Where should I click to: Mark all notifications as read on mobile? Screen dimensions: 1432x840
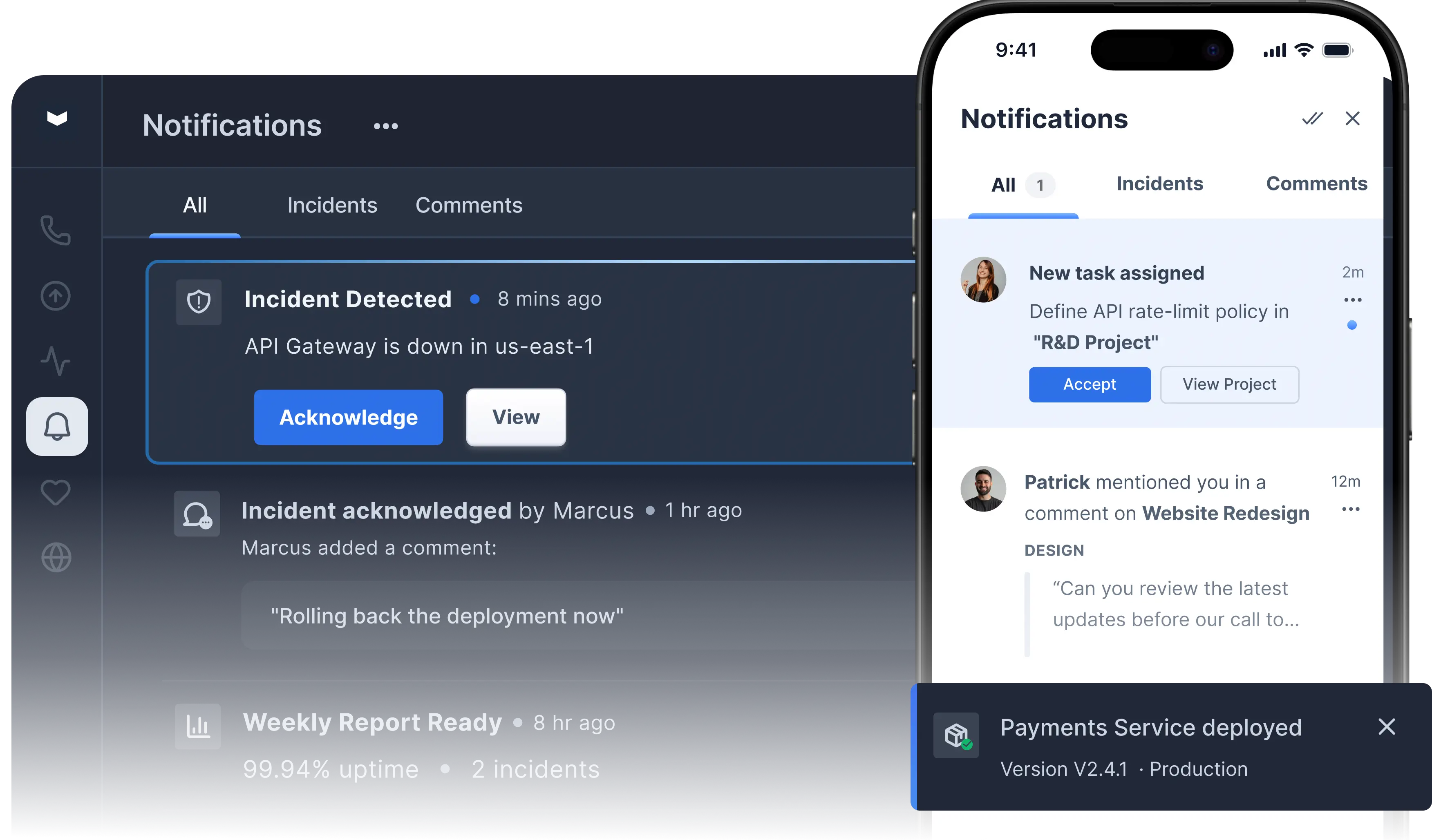[1313, 119]
